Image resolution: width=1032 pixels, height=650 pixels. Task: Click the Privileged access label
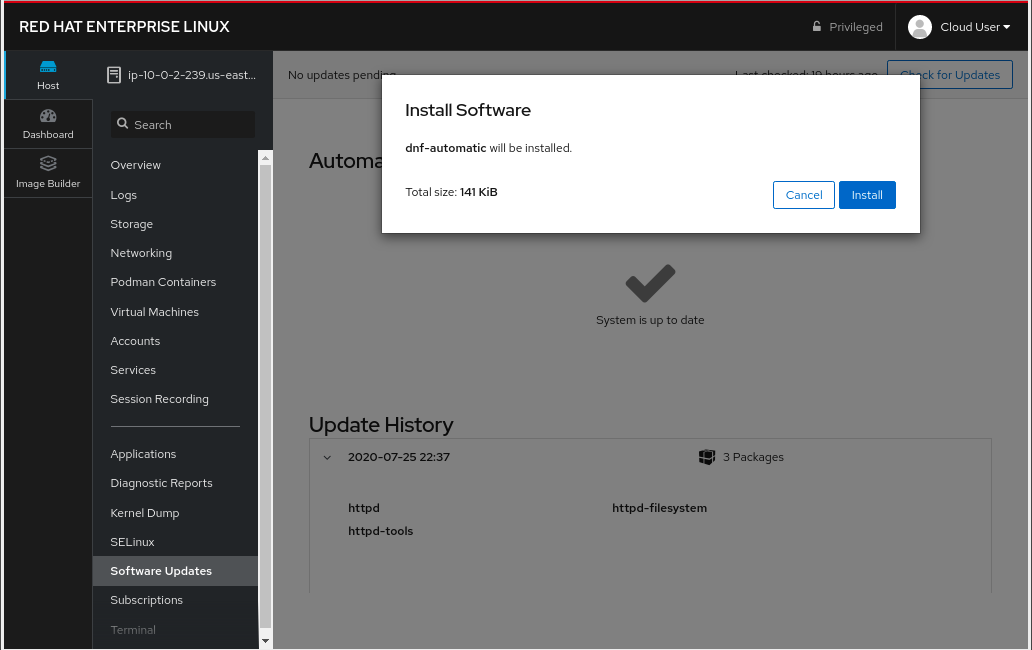pos(856,27)
